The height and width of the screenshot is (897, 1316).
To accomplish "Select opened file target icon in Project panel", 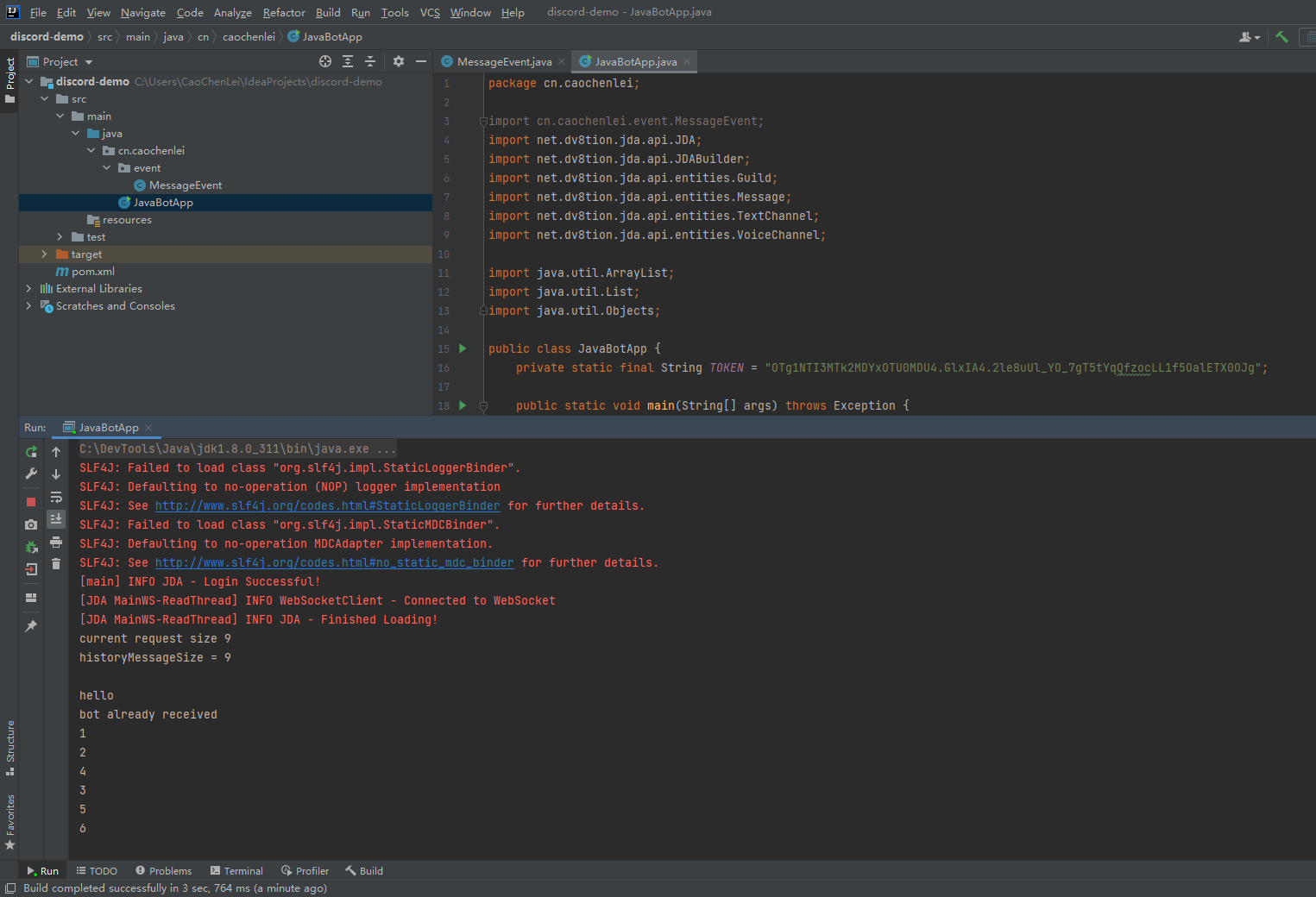I will [325, 61].
